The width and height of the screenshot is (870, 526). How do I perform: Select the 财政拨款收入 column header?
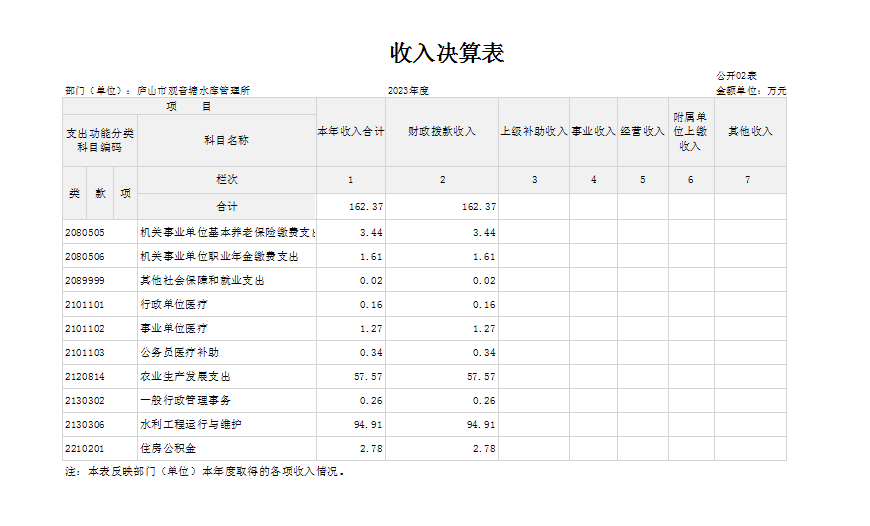442,131
